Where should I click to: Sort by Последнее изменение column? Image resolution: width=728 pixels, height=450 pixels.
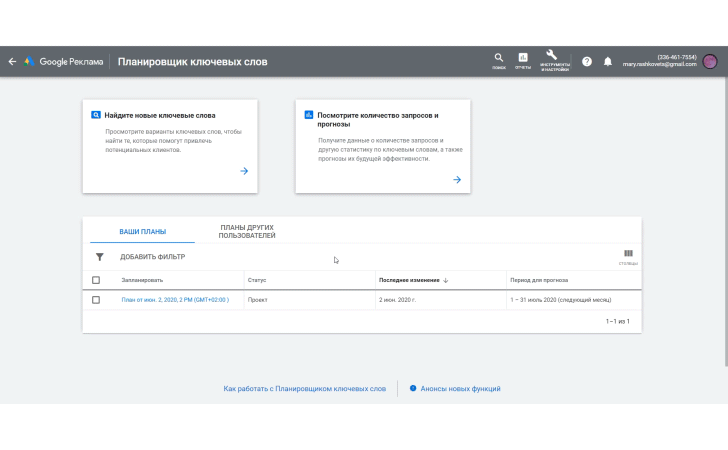[413, 280]
